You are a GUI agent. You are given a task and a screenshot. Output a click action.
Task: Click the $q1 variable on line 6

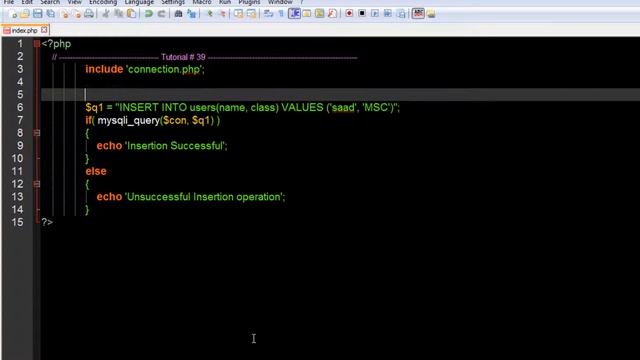(94, 108)
